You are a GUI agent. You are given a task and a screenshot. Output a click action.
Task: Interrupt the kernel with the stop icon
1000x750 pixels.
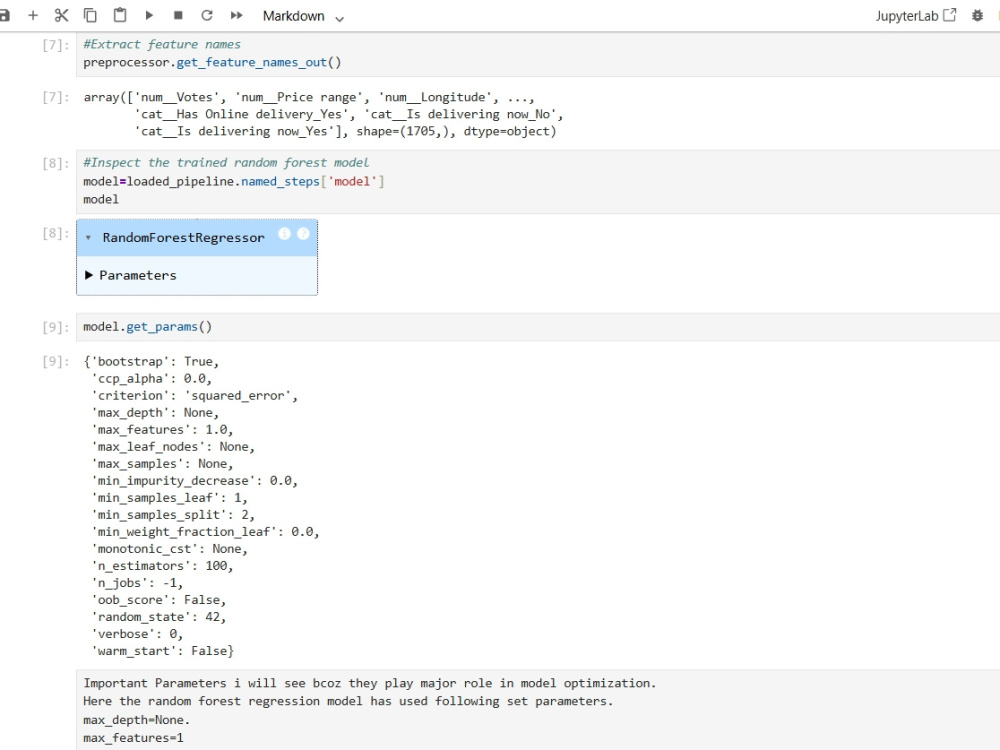coord(179,15)
